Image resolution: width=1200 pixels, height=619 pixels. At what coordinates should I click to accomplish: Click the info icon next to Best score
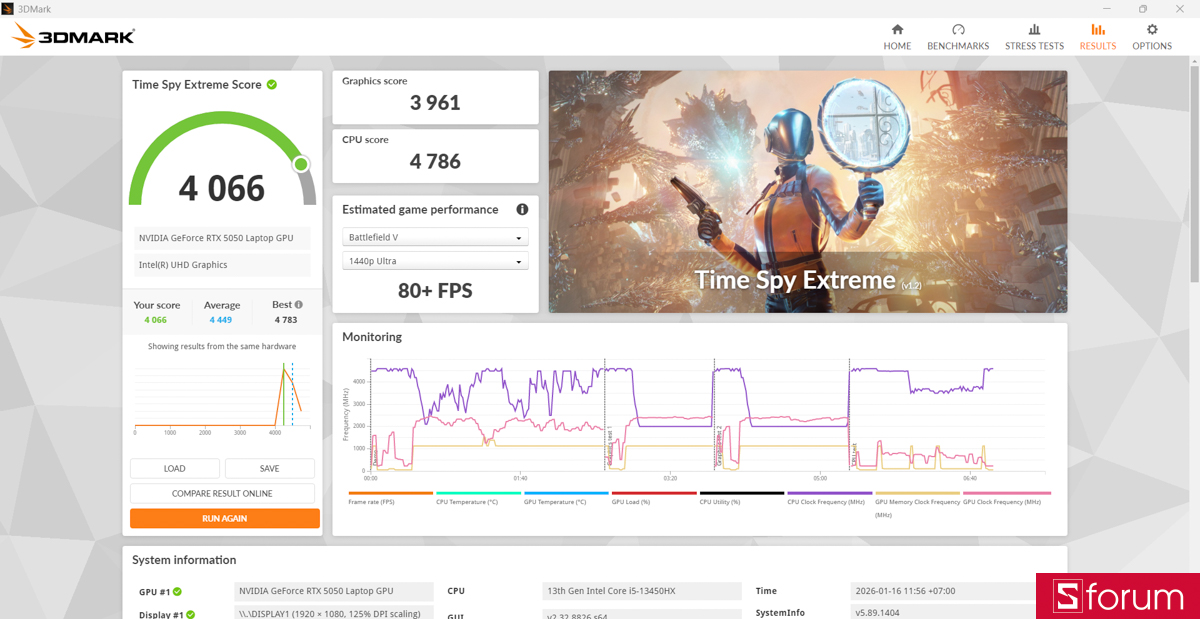[297, 304]
